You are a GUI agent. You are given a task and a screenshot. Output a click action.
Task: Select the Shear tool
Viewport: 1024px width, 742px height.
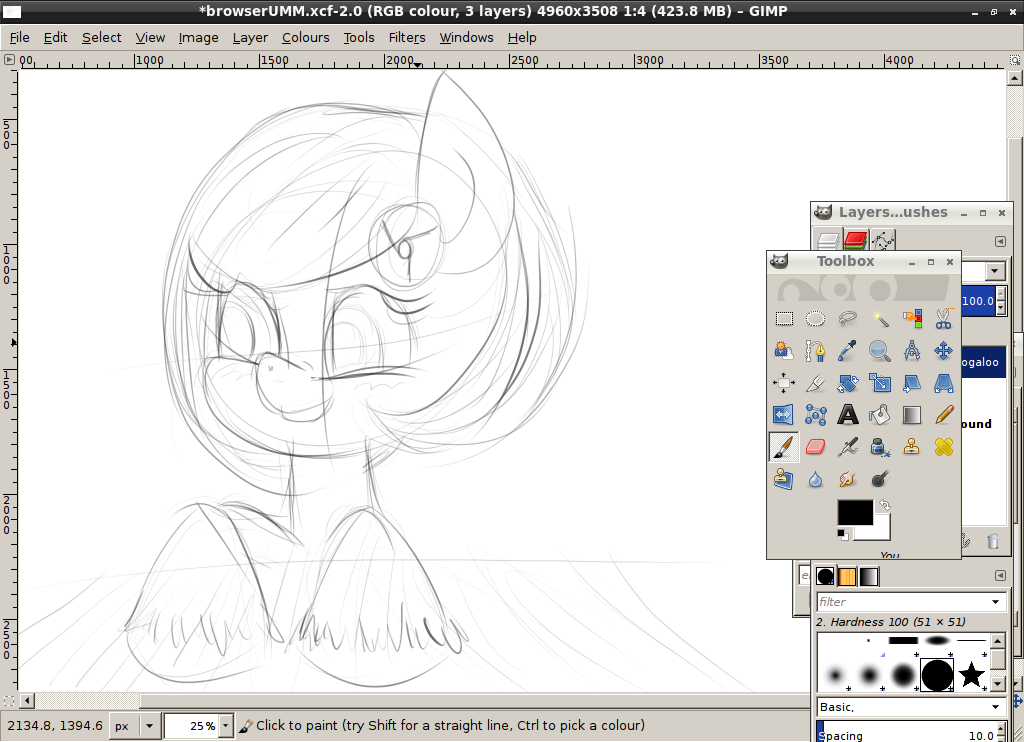912,383
